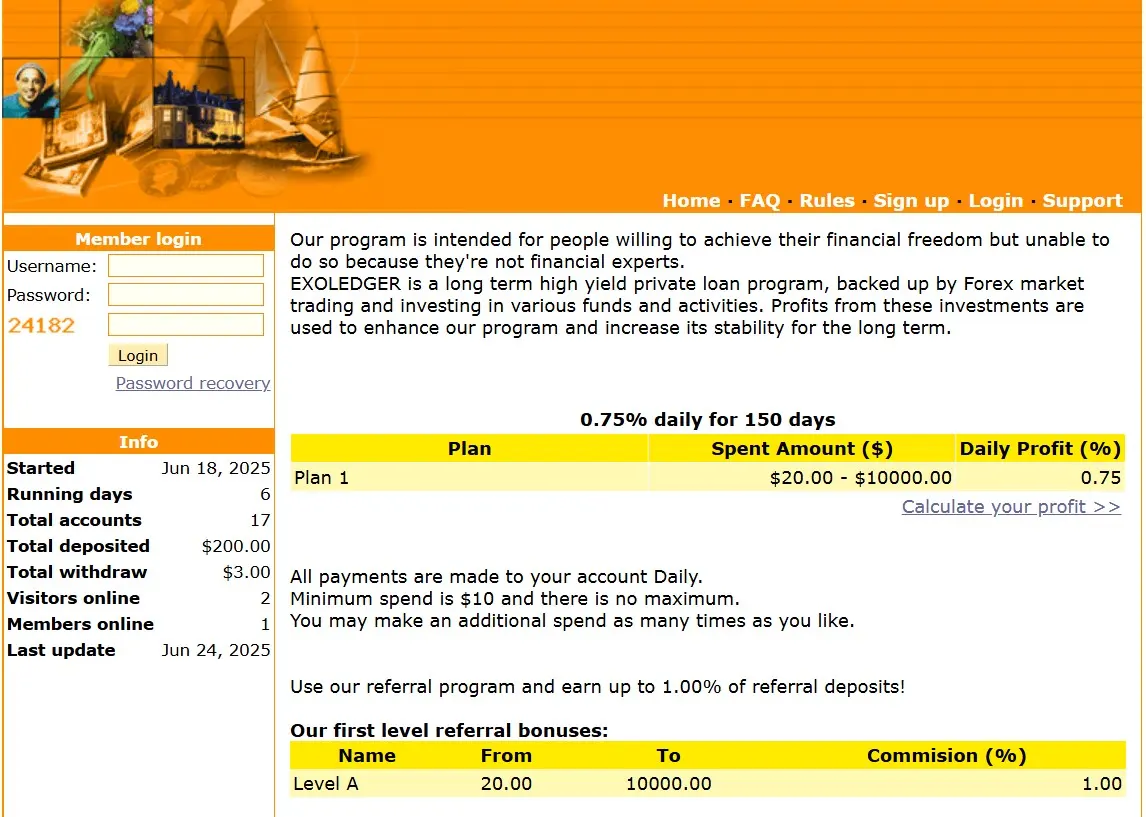
Task: Click the Name column header in referral table
Action: (367, 756)
